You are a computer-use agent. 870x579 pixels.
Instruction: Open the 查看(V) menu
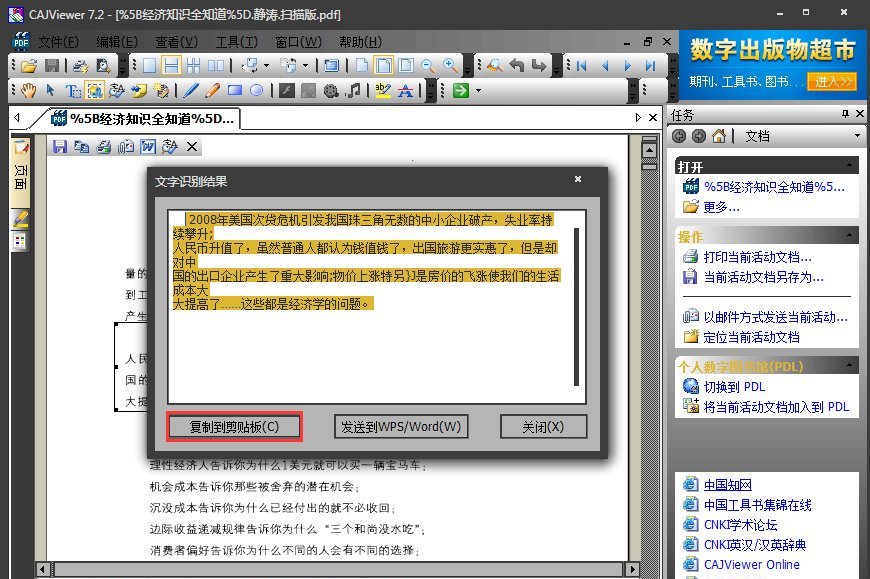[x=176, y=42]
